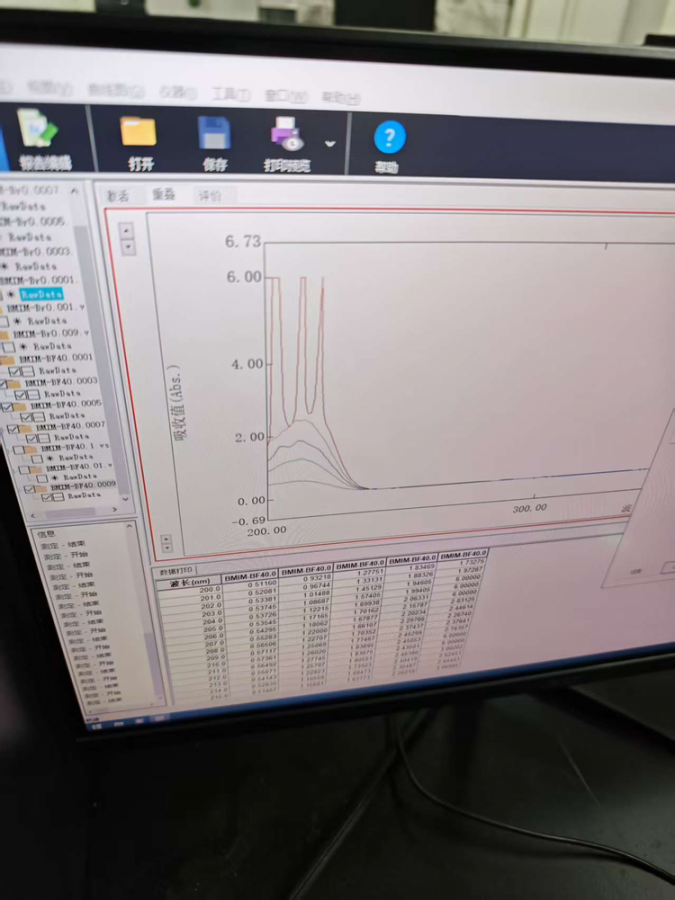Open the 仪器(I) menu
This screenshot has width=675, height=900.
pos(178,92)
